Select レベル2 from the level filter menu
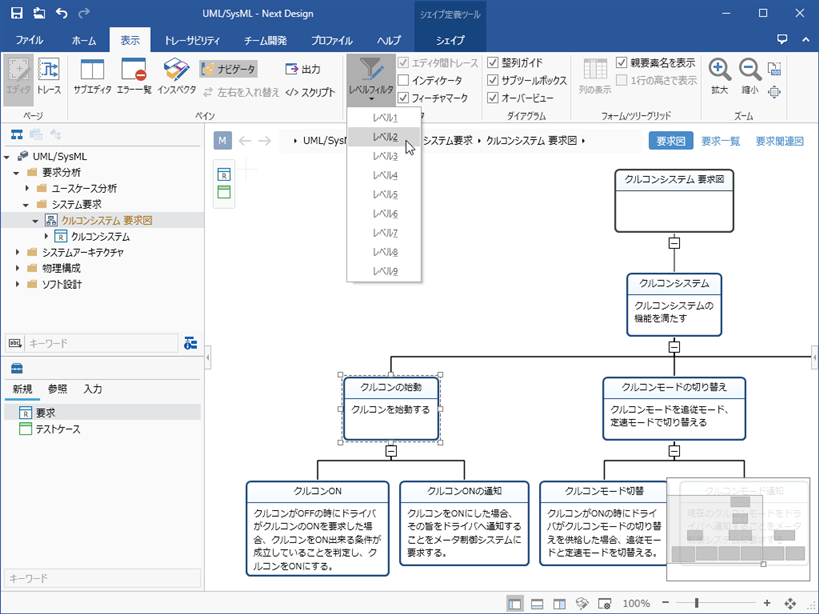Viewport: 819px width, 614px height. (x=385, y=137)
